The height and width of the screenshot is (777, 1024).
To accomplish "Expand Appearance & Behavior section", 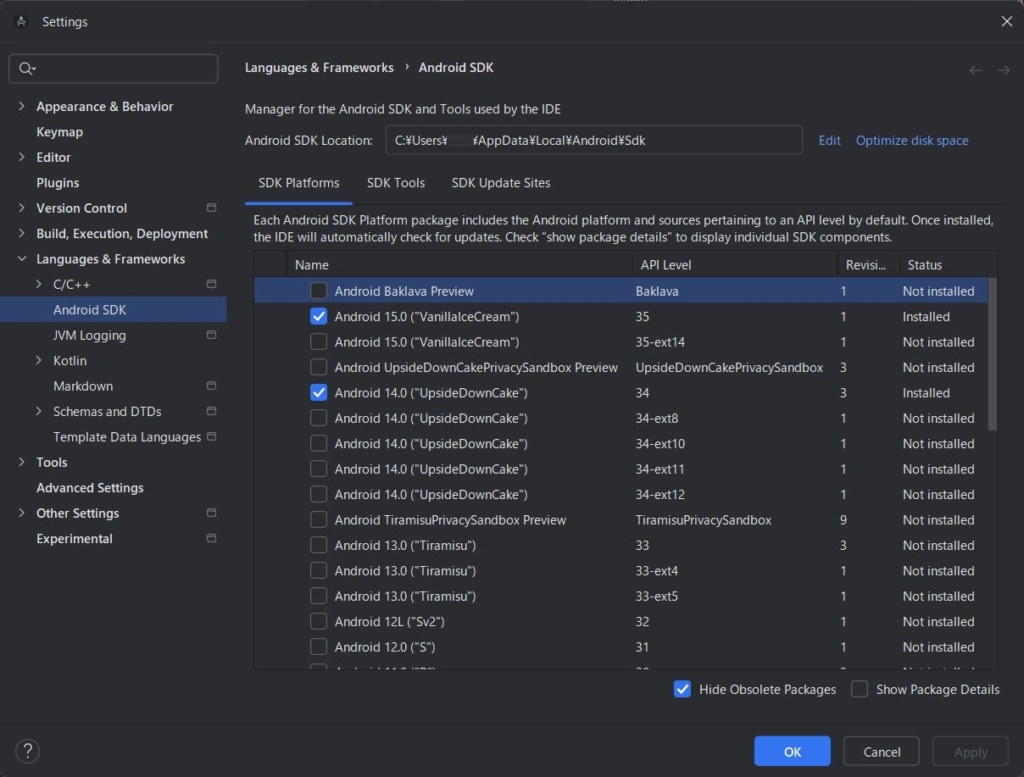I will (x=22, y=106).
